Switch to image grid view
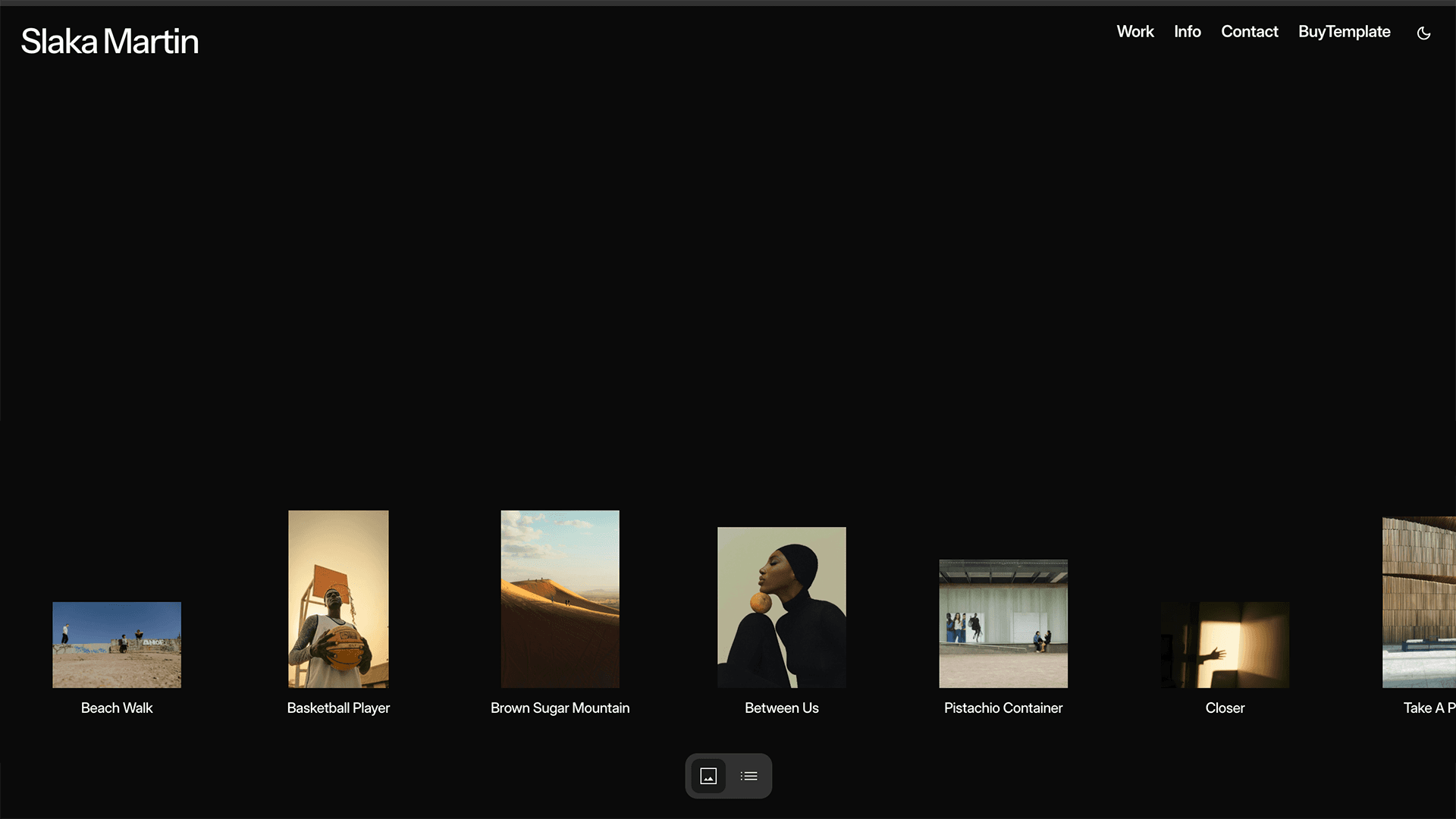This screenshot has height=819, width=1456. (708, 776)
